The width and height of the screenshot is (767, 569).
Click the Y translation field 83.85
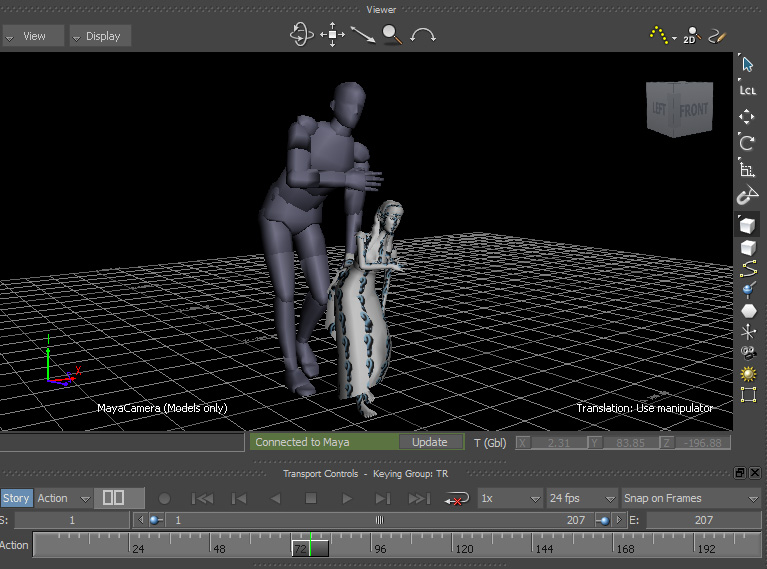[630, 443]
